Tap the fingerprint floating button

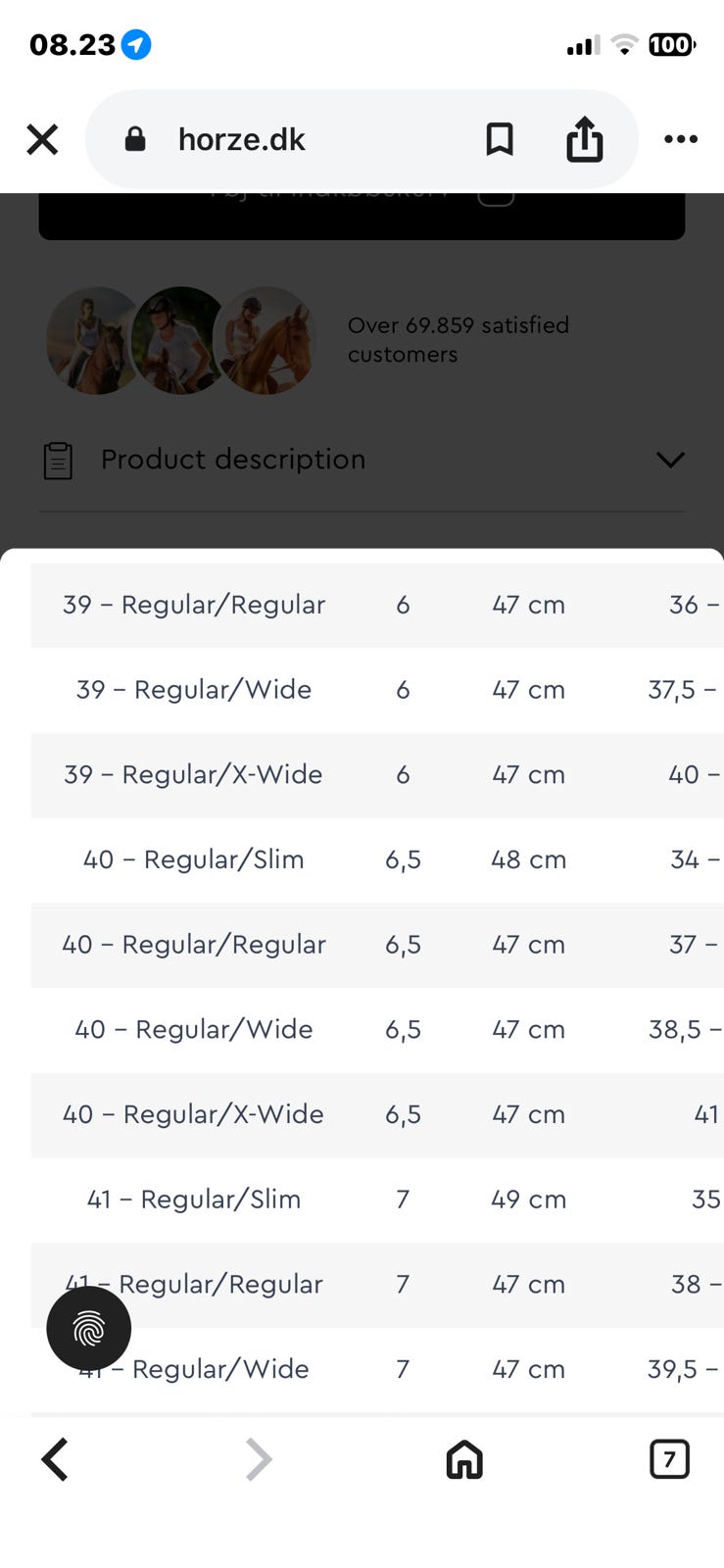coord(89,1328)
